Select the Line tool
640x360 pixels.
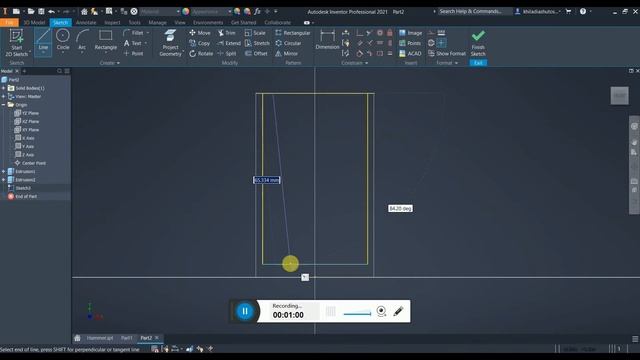click(x=43, y=42)
